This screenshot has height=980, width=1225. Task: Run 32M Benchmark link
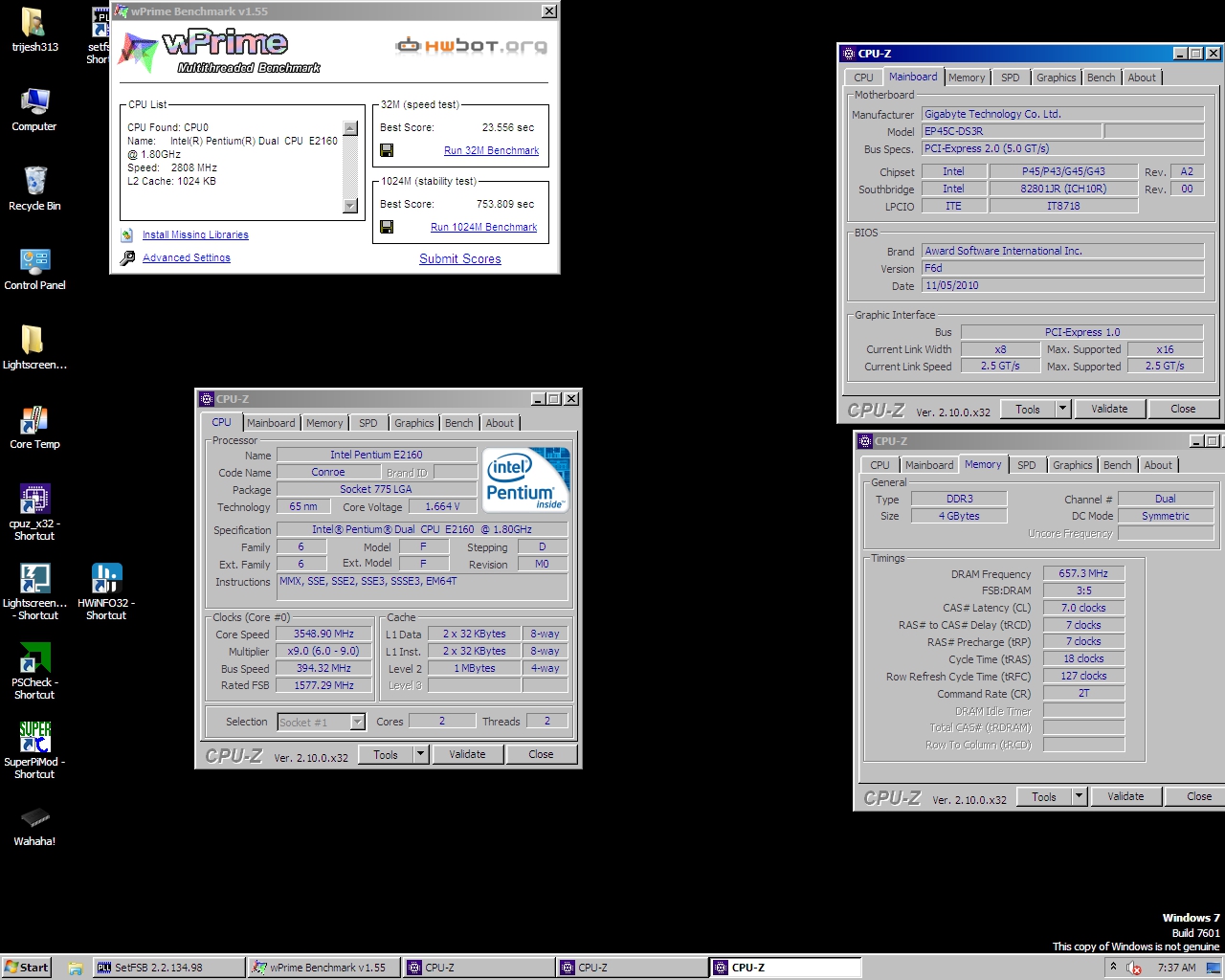pos(491,150)
